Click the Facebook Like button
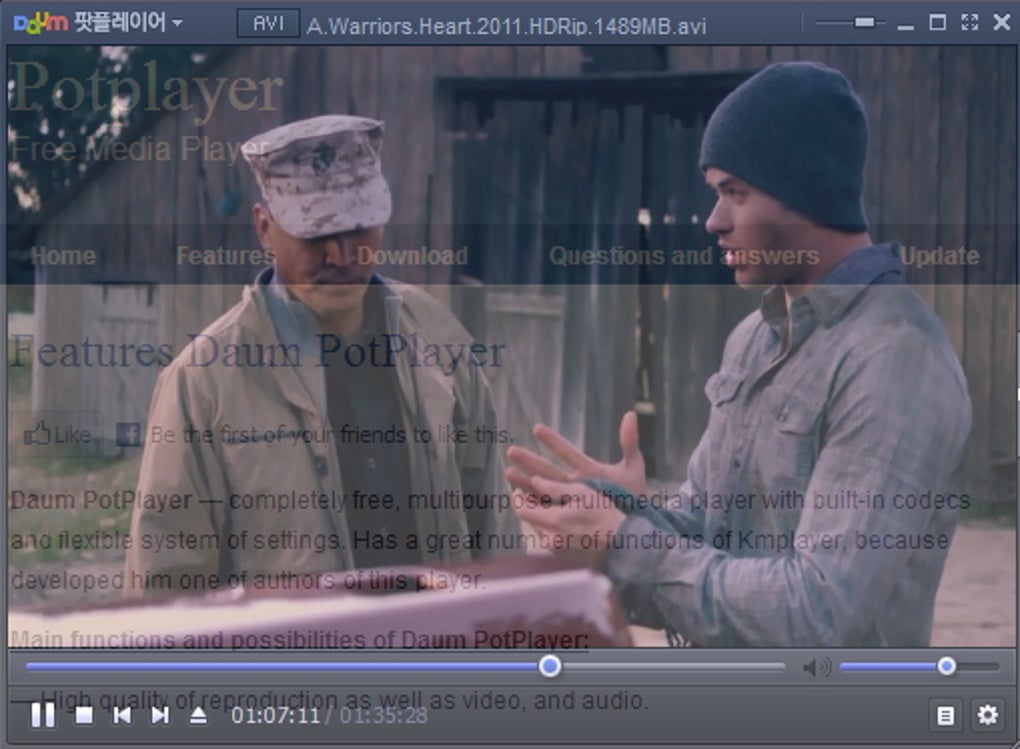This screenshot has height=749, width=1020. pyautogui.click(x=57, y=434)
